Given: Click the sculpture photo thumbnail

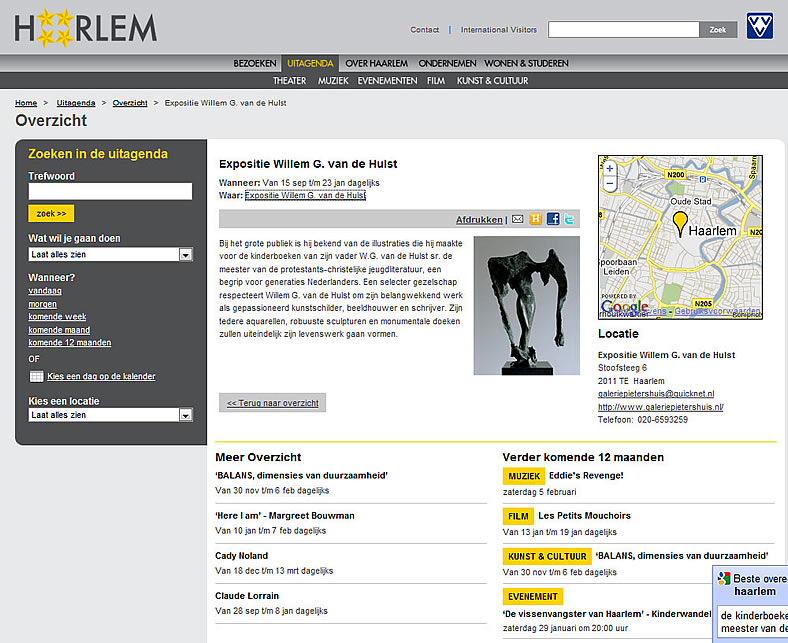Looking at the screenshot, I should pos(526,305).
